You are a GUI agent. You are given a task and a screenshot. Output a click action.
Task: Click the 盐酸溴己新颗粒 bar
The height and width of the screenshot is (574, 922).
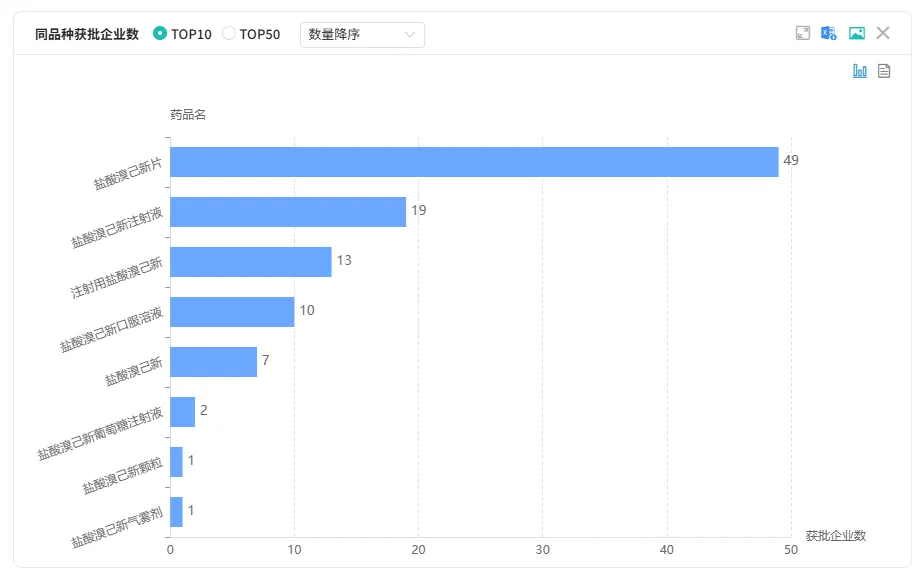176,462
